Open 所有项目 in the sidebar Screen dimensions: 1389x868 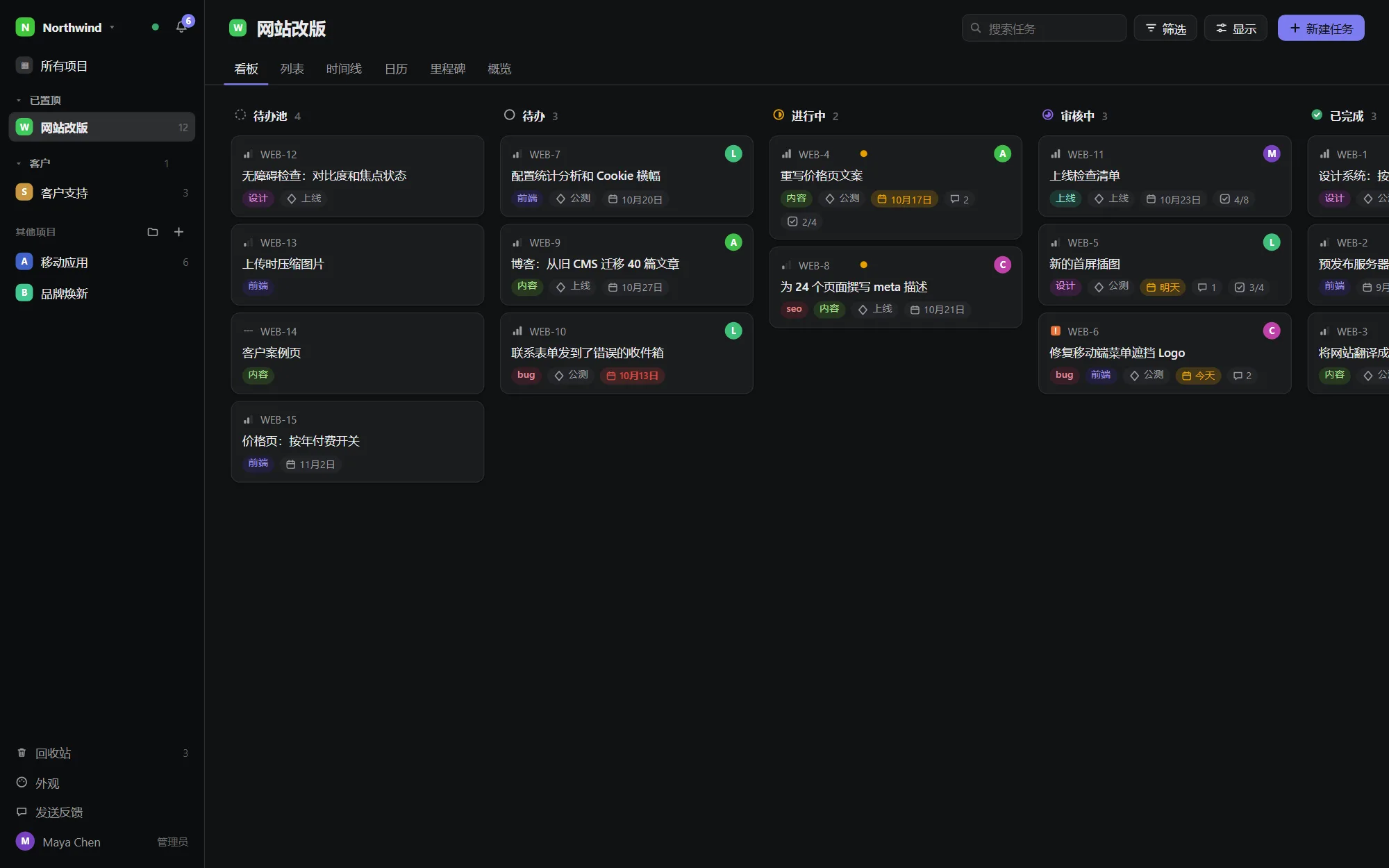click(102, 66)
